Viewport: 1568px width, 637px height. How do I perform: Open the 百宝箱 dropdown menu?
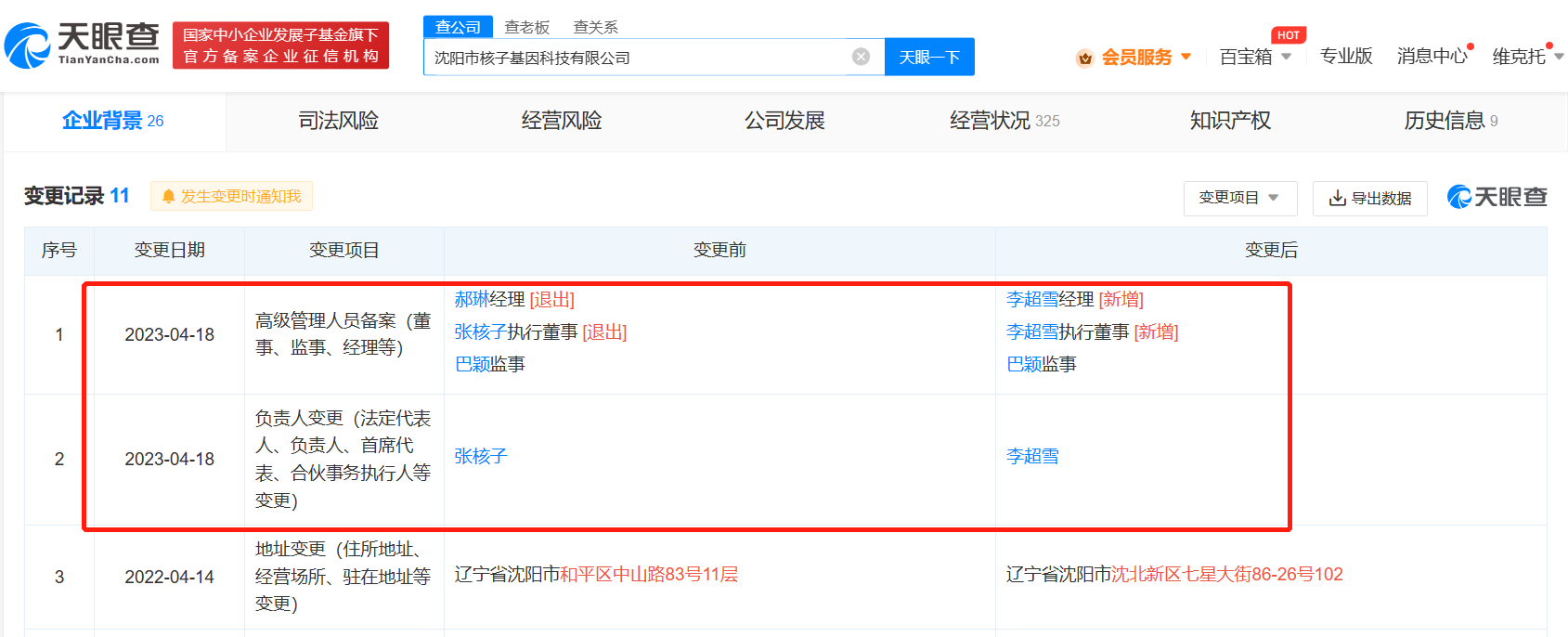(1255, 57)
